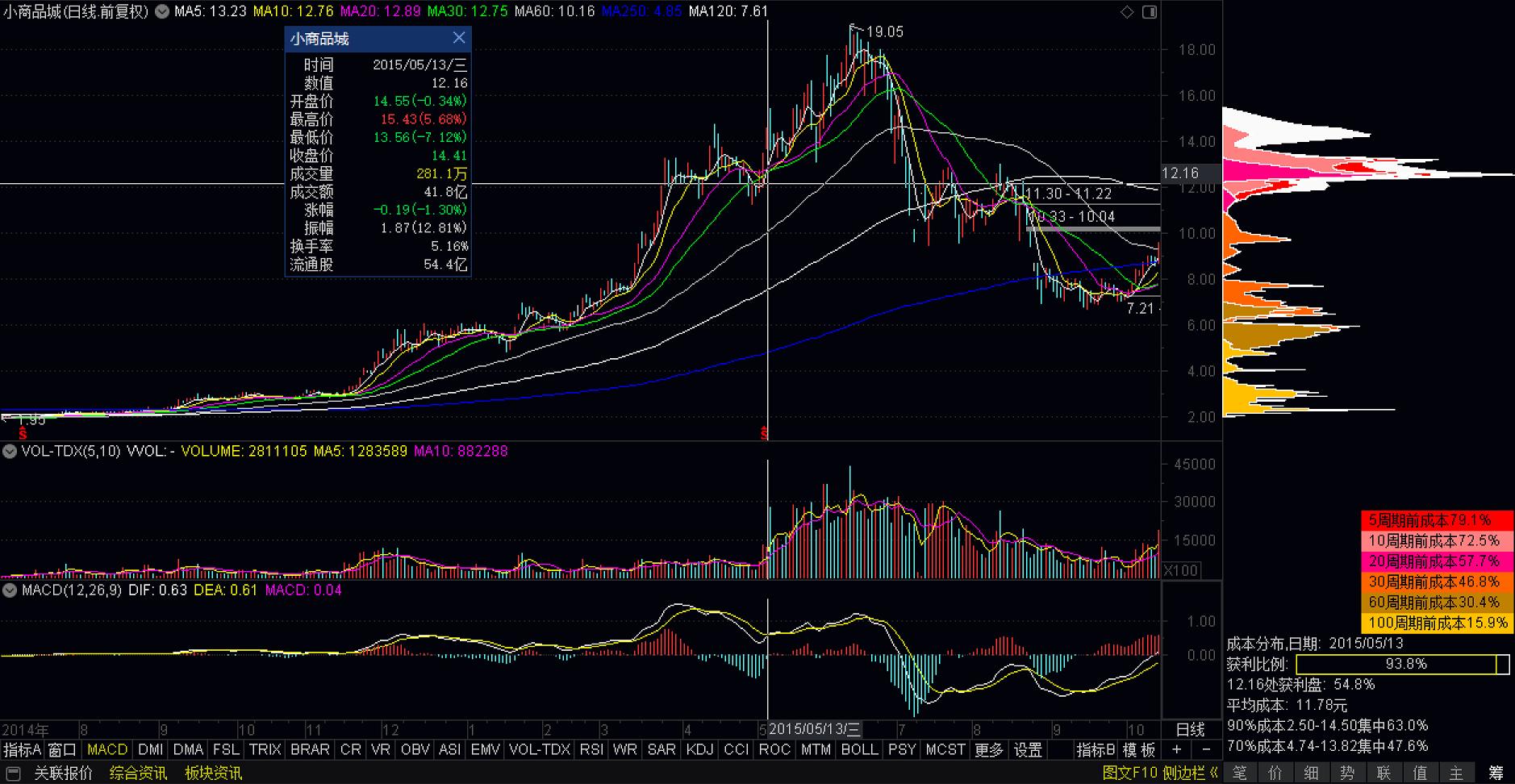Open 综合资讯 news link
This screenshot has width=1515, height=784.
[138, 773]
